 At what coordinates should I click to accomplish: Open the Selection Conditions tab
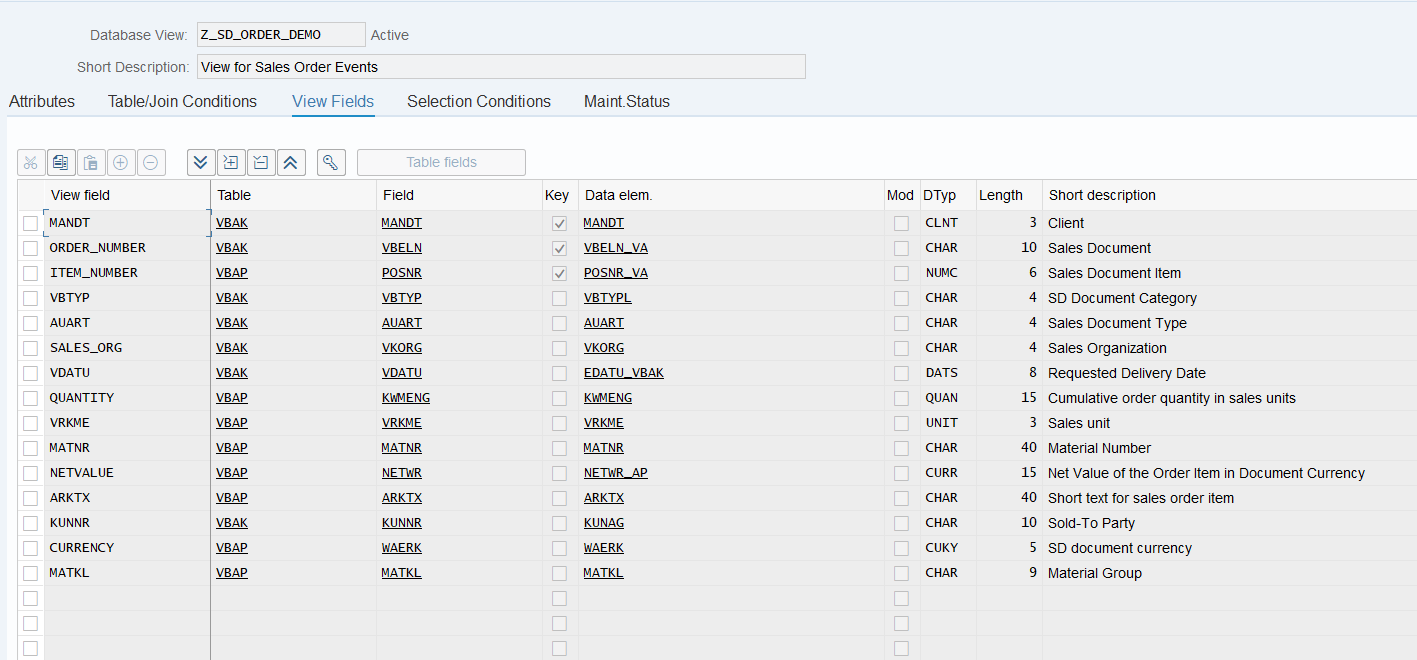[x=479, y=101]
